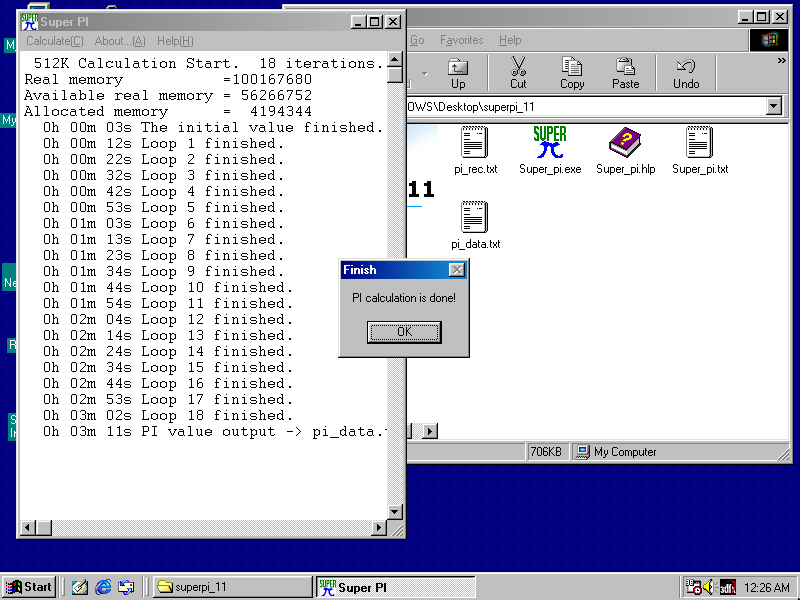Click 'The initial value finished.' line

point(213,127)
